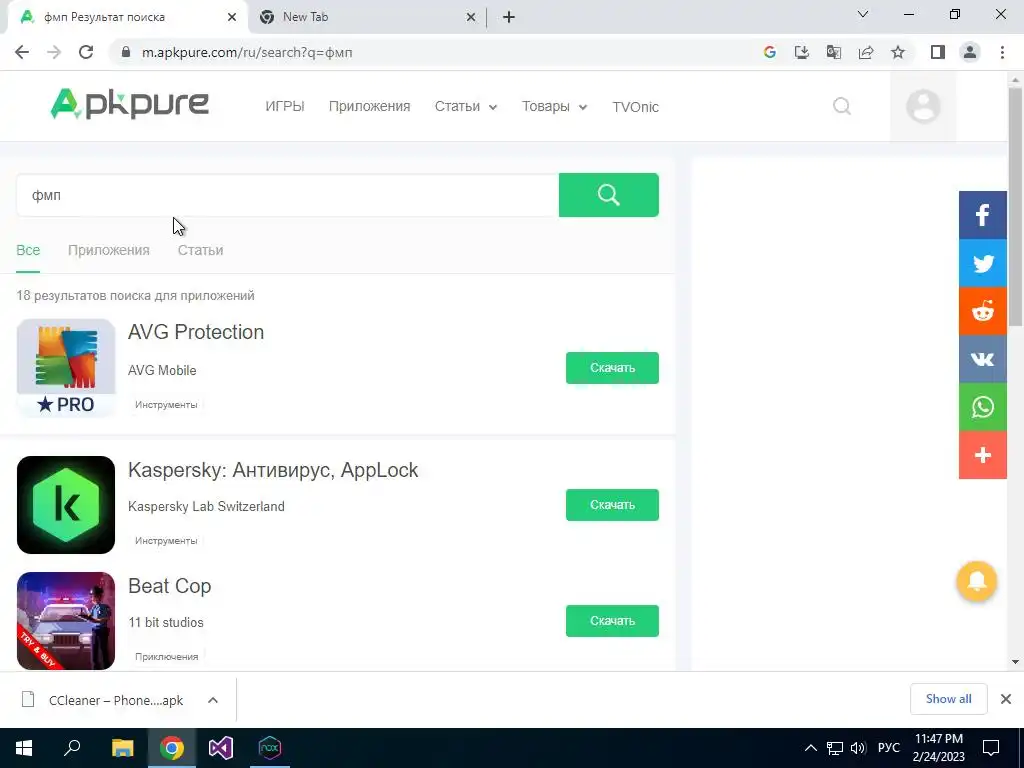
Task: Open the Chrome profile icon
Action: point(970,52)
